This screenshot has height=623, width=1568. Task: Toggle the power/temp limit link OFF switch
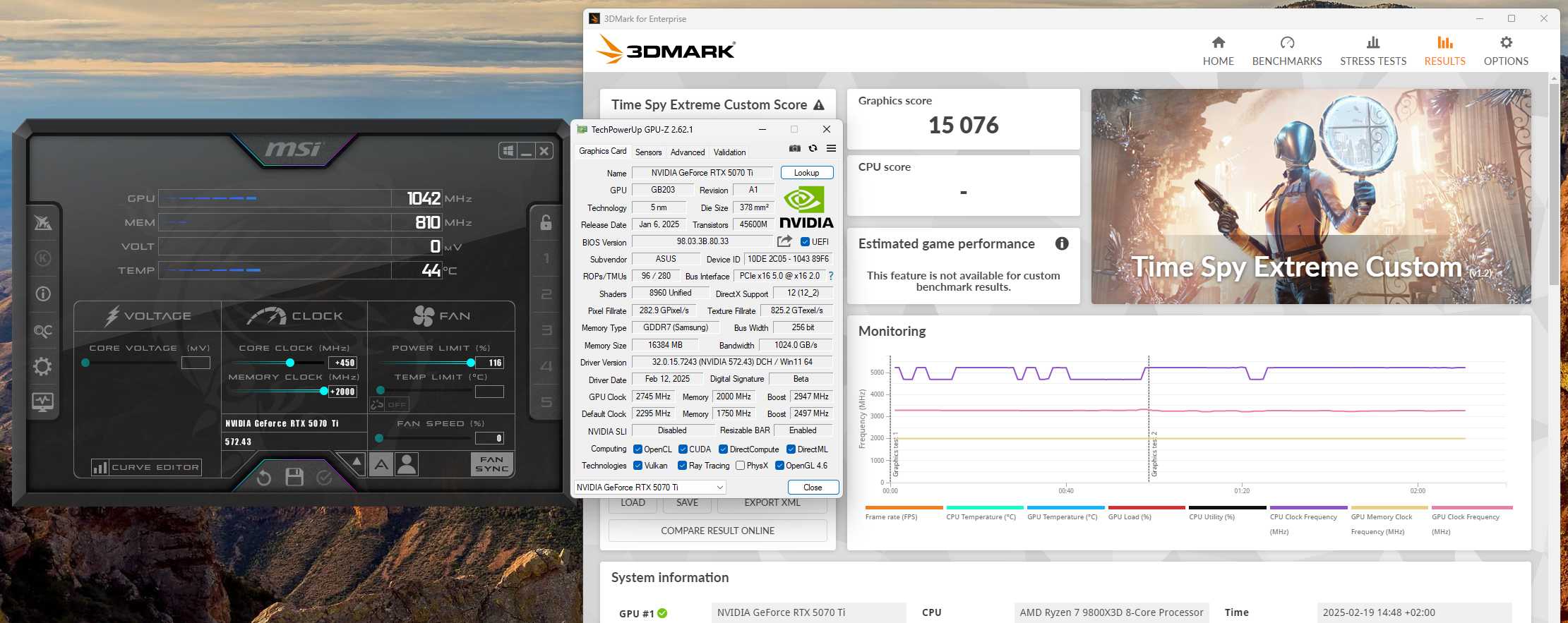389,404
